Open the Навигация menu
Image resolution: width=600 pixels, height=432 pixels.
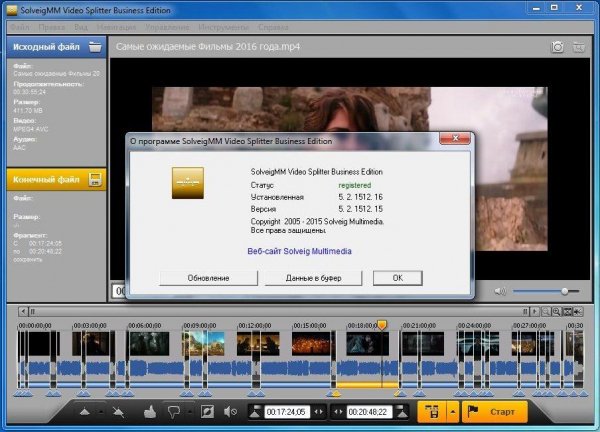click(116, 28)
